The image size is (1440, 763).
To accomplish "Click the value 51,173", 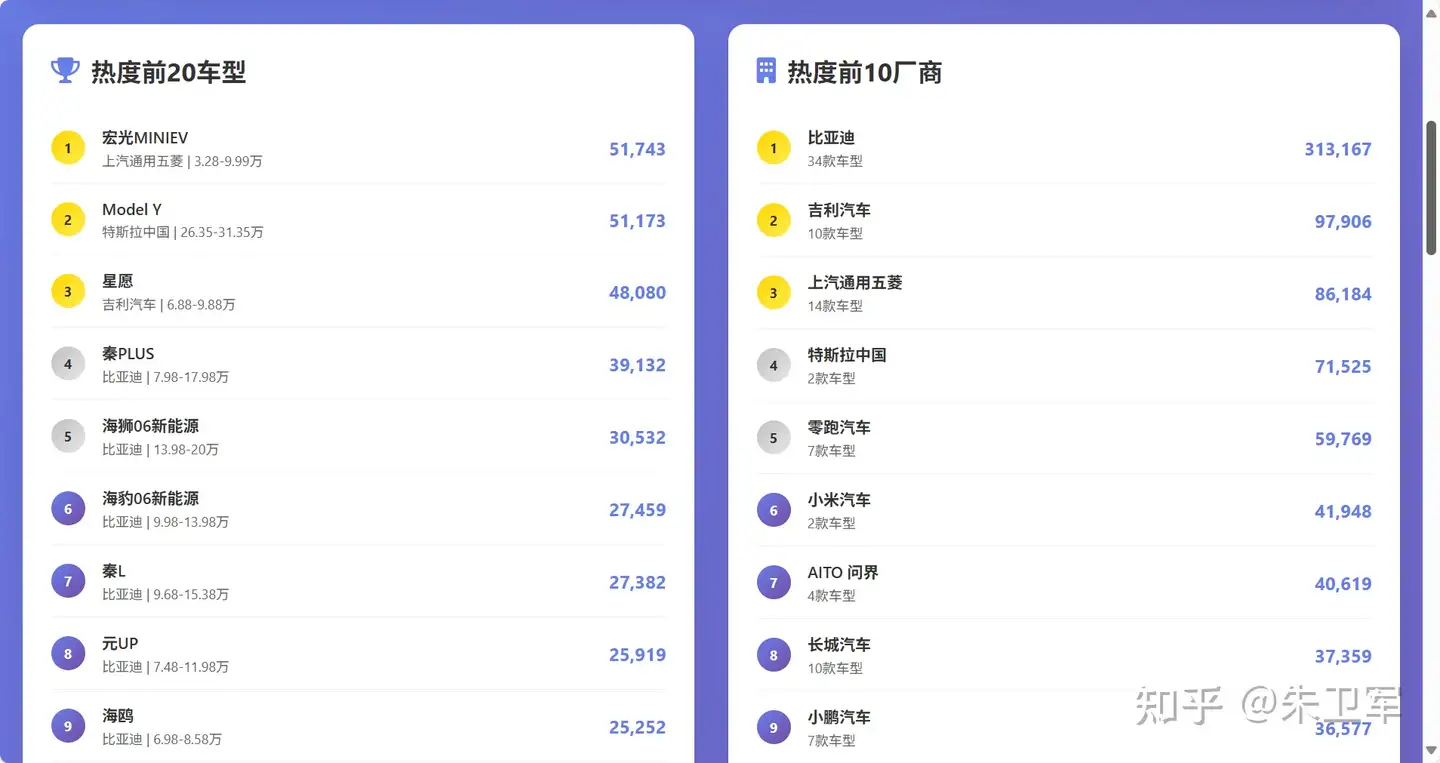I will click(637, 221).
